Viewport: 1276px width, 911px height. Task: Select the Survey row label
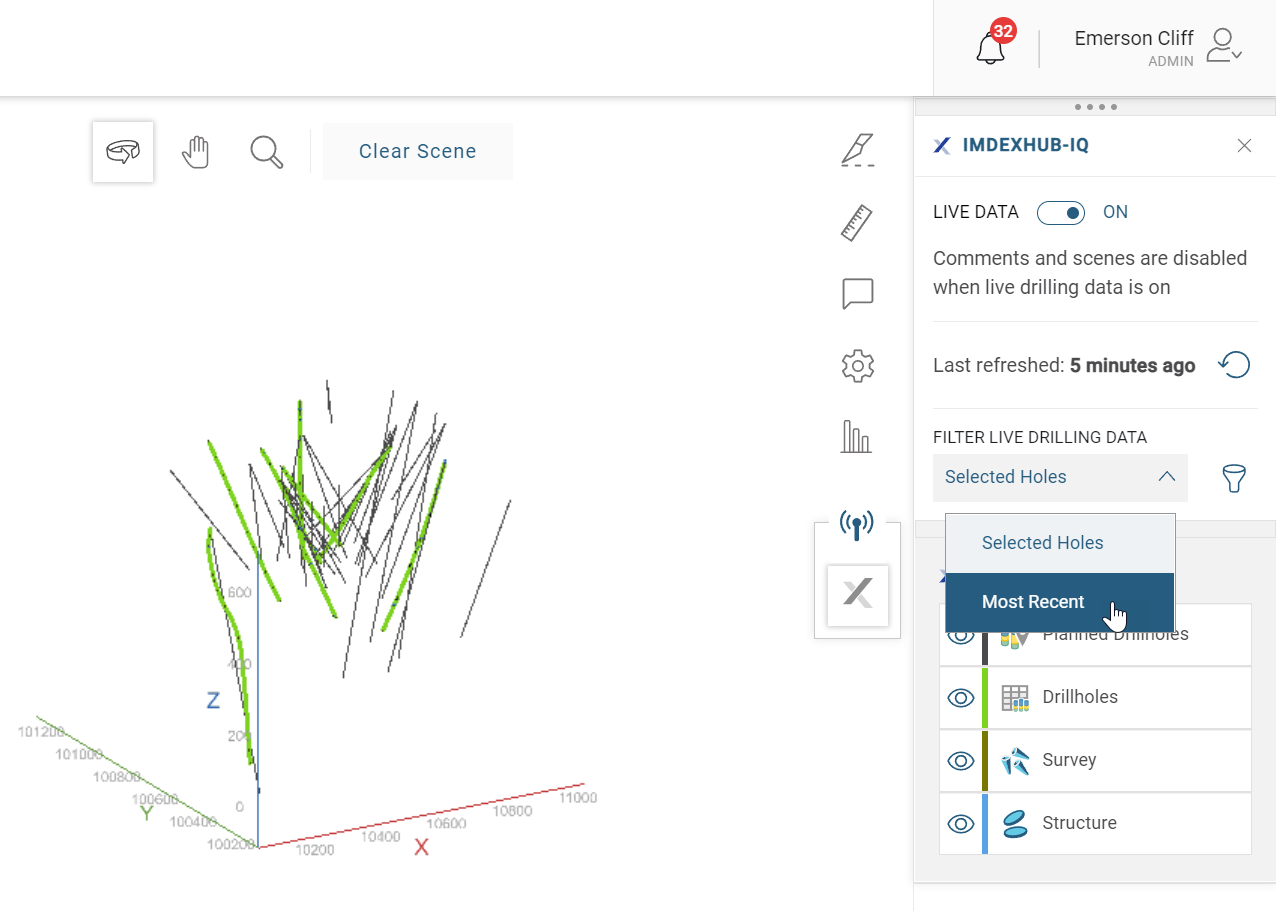1069,760
